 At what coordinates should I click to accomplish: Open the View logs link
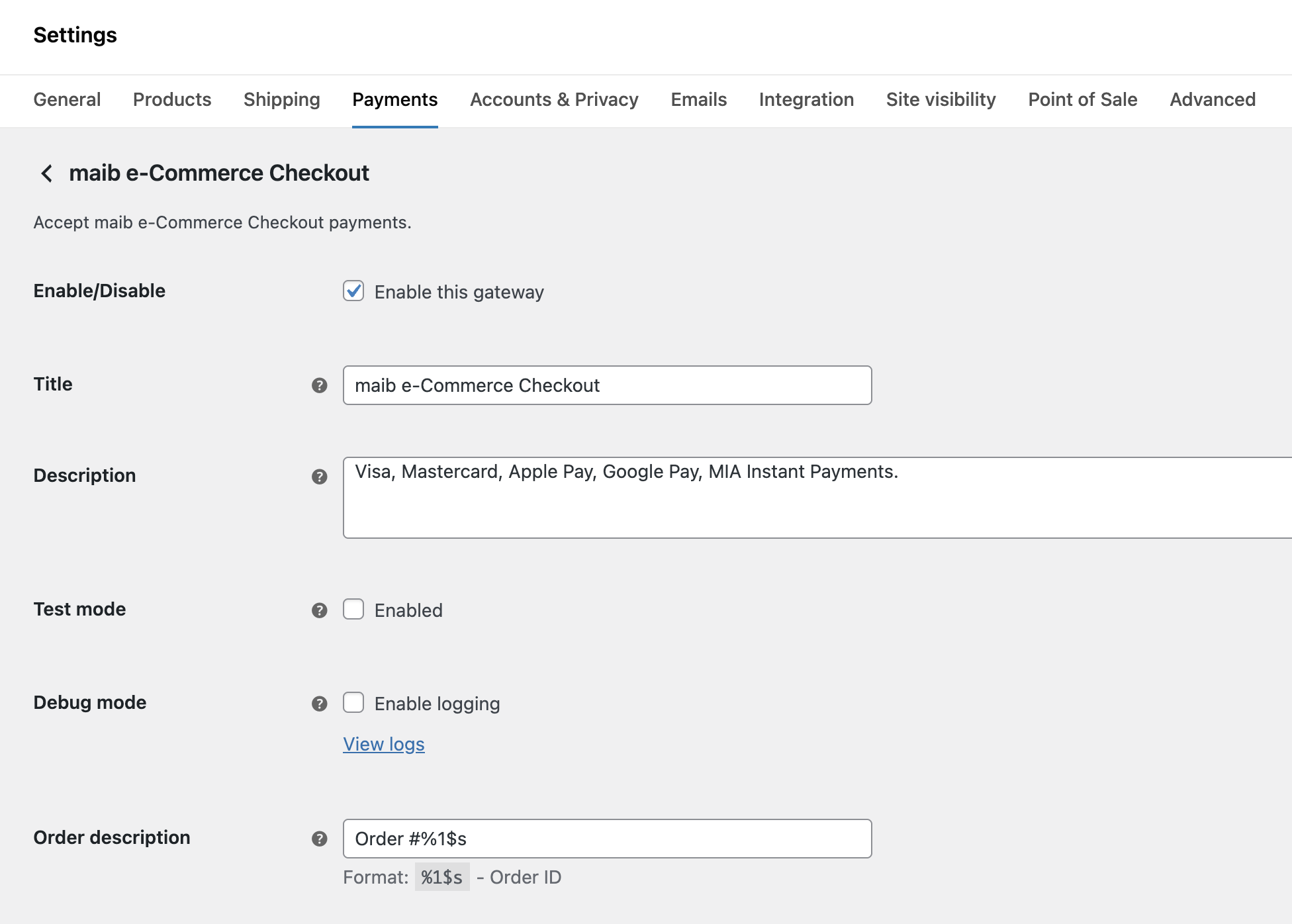pos(383,744)
